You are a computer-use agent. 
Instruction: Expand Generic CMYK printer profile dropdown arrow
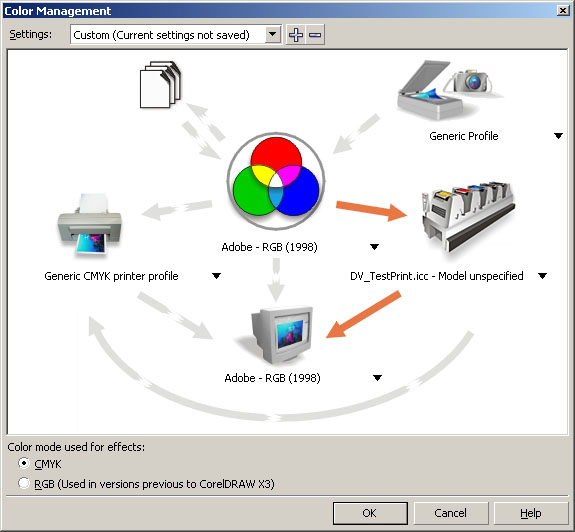tap(216, 276)
